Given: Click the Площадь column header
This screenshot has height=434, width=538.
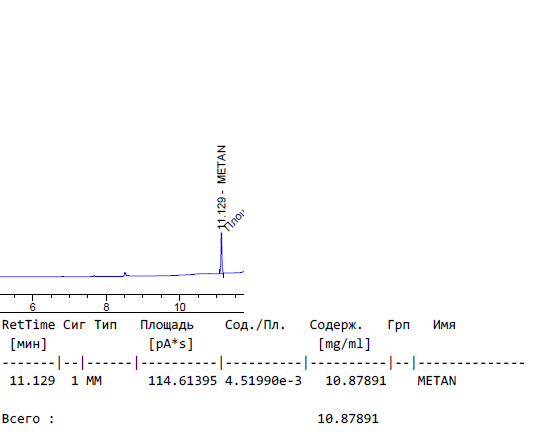Looking at the screenshot, I should pos(167,325).
